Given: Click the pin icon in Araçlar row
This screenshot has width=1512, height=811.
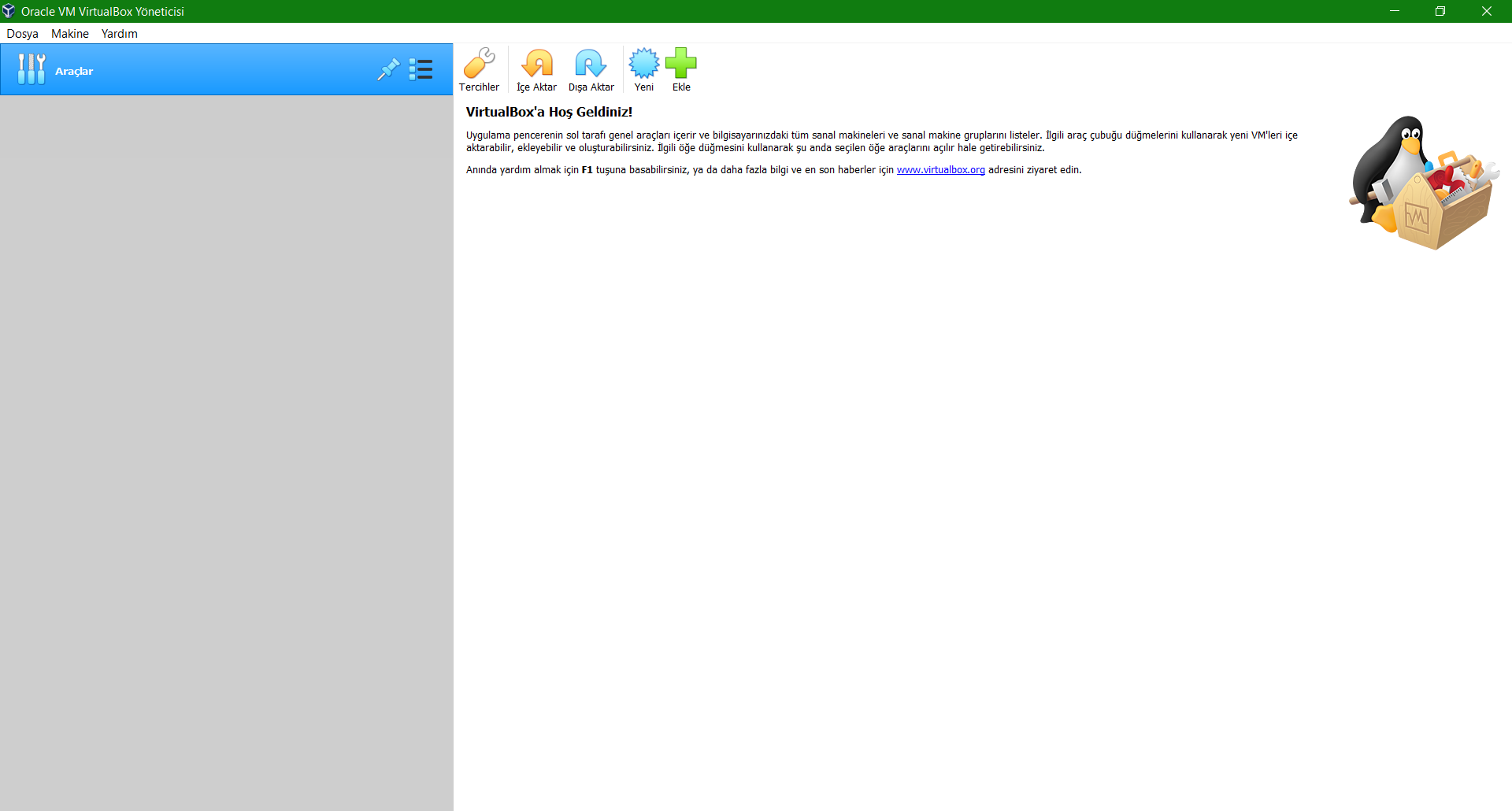Looking at the screenshot, I should [x=388, y=70].
